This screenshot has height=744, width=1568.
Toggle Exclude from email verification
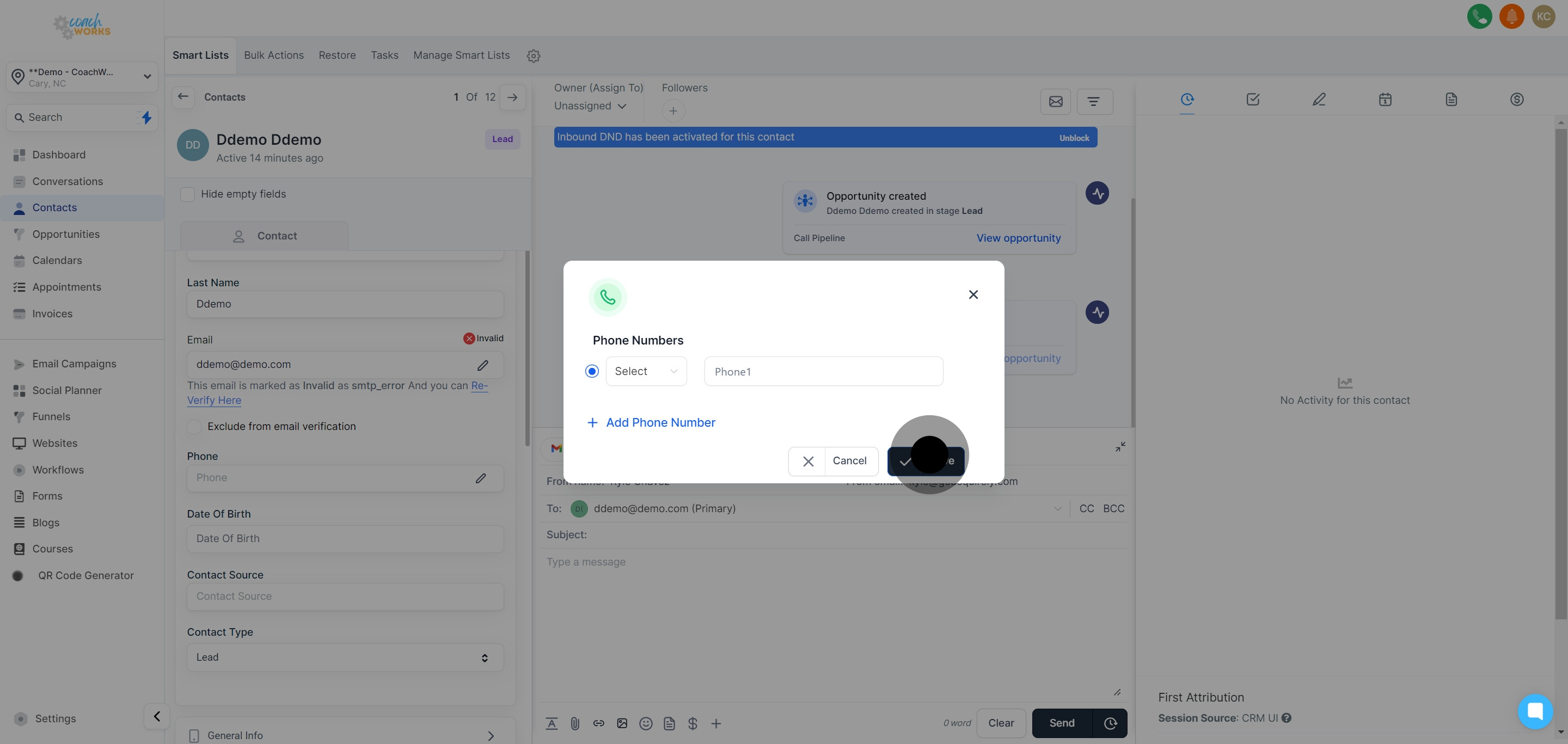(x=194, y=427)
